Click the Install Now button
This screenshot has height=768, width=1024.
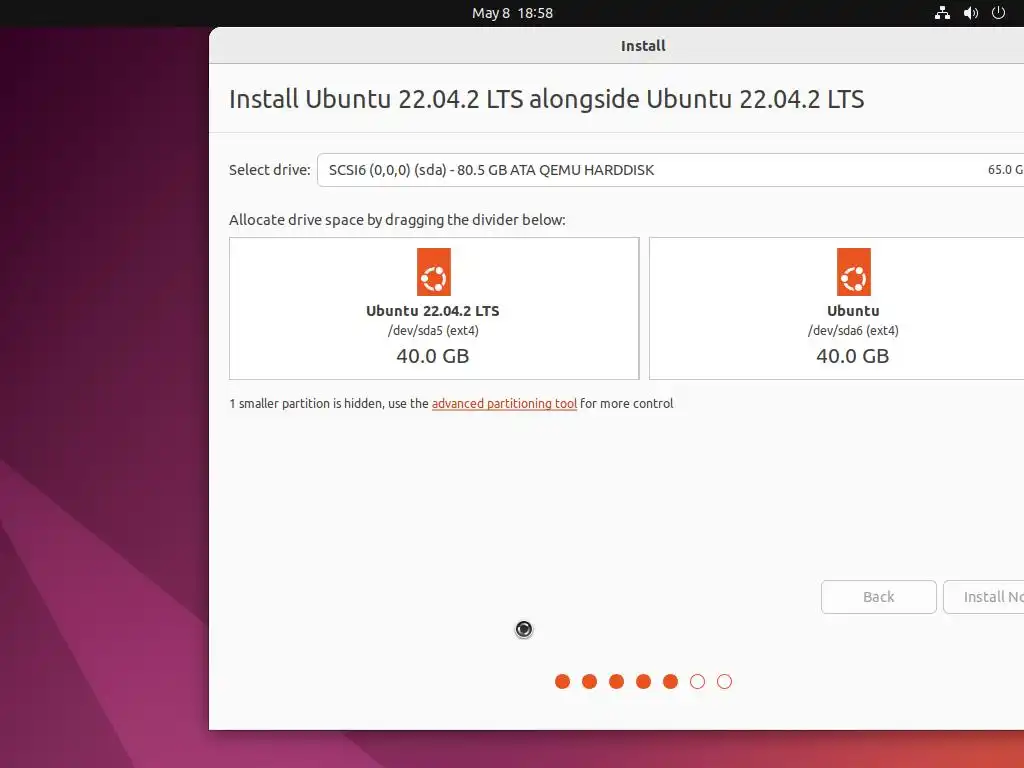(984, 597)
